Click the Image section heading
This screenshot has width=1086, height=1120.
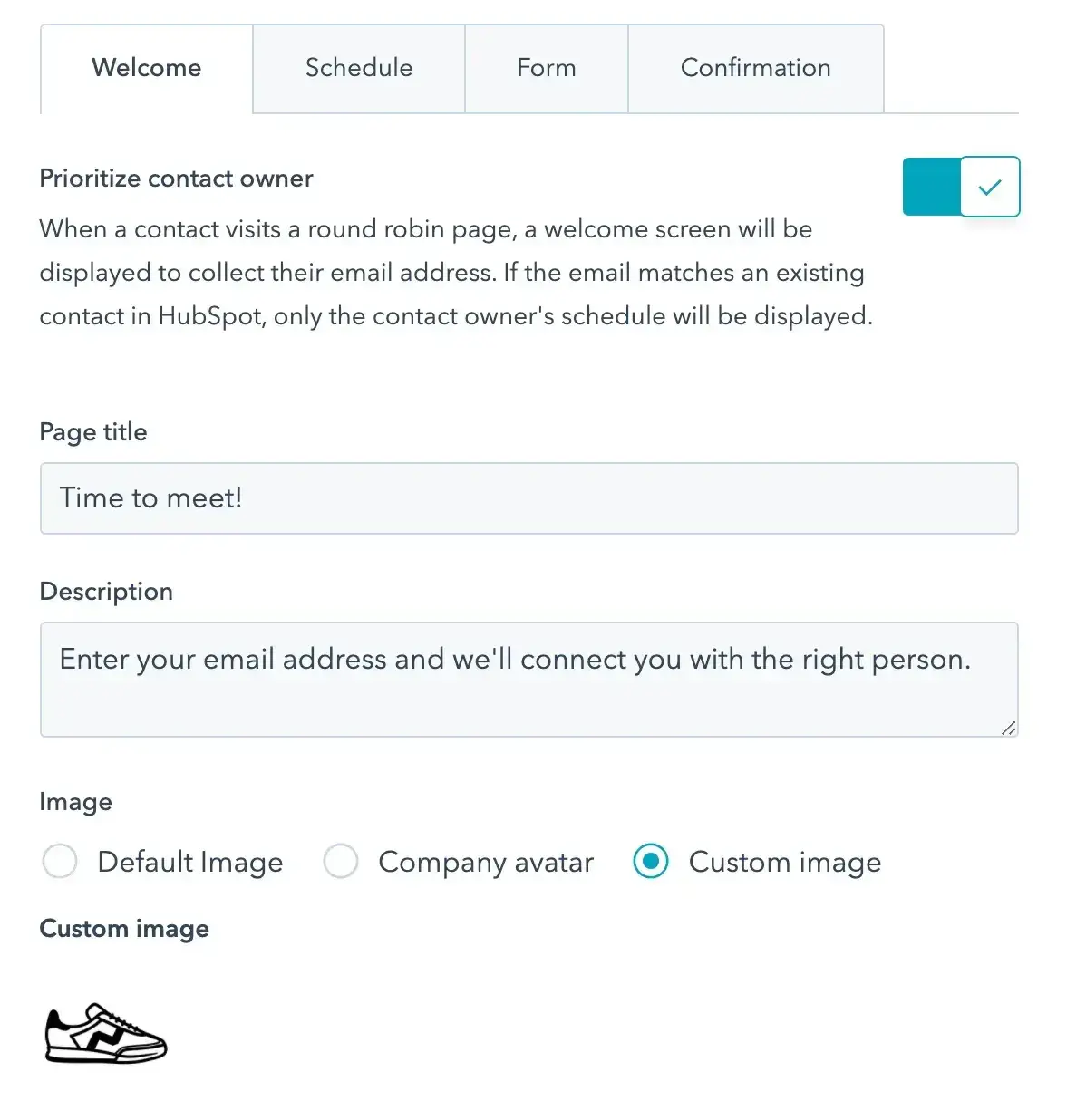click(x=75, y=802)
